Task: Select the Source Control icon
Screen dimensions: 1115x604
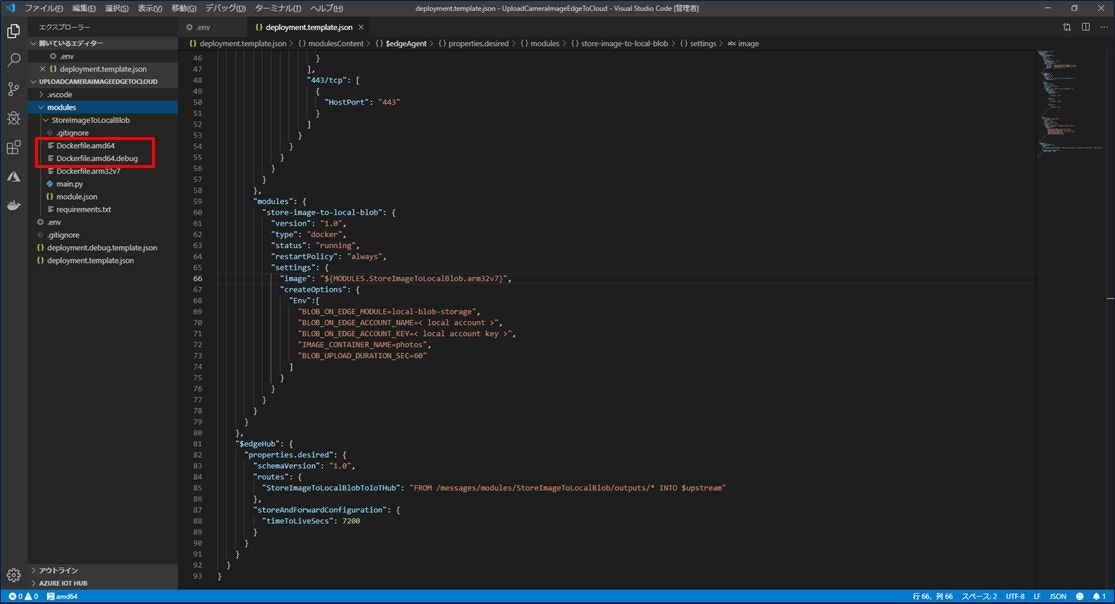Action: click(13, 88)
